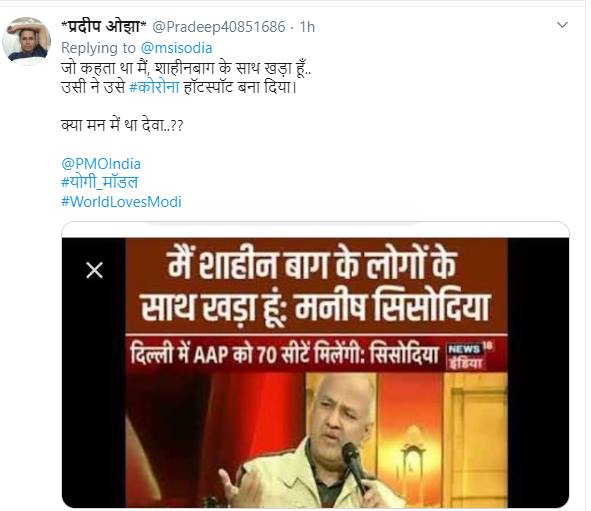Open the #कोरोना hashtag
Screen dimensions: 591x511
tap(154, 87)
